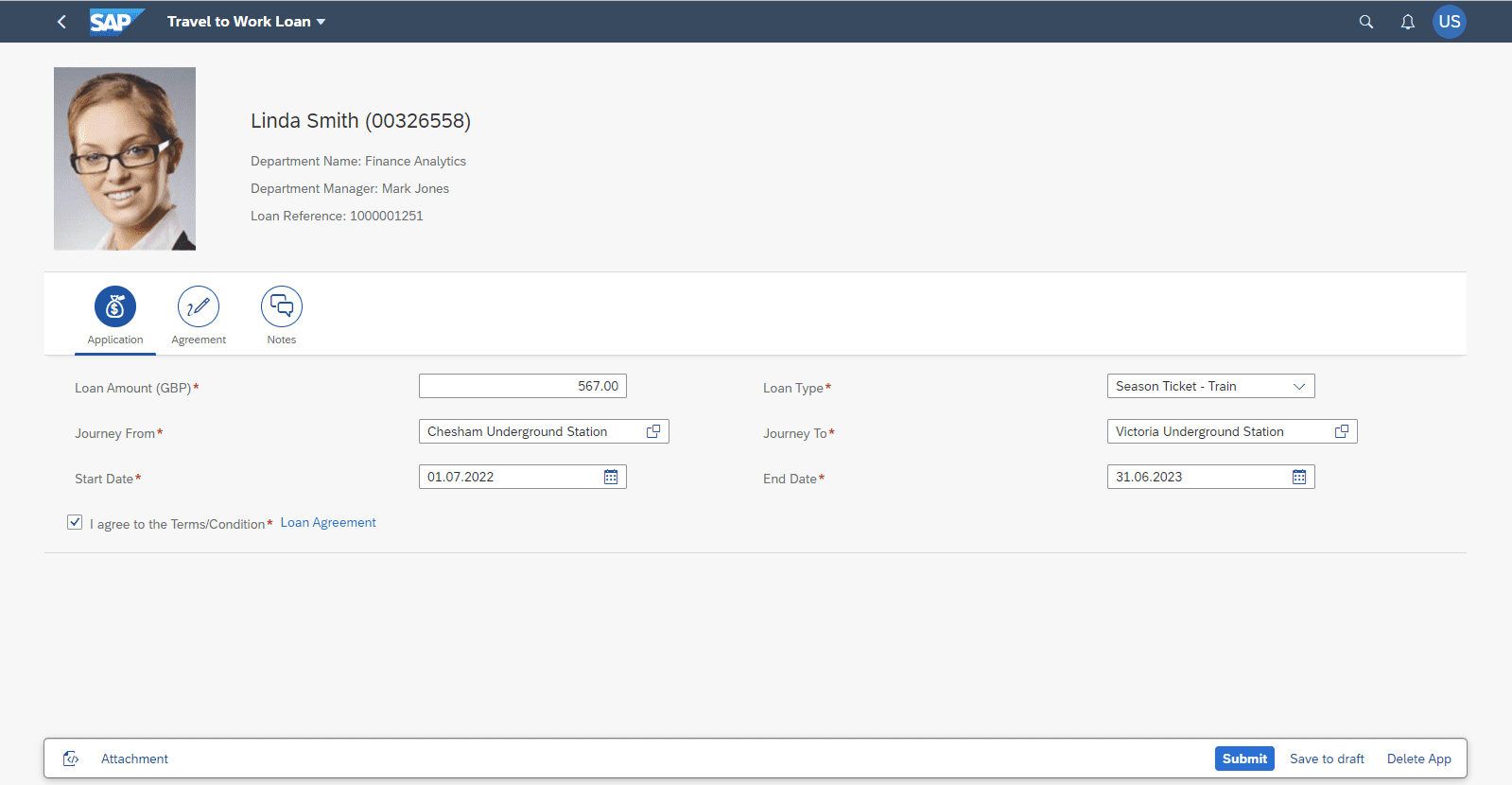Image resolution: width=1512 pixels, height=785 pixels.
Task: Go back using the back arrow
Action: (x=61, y=22)
